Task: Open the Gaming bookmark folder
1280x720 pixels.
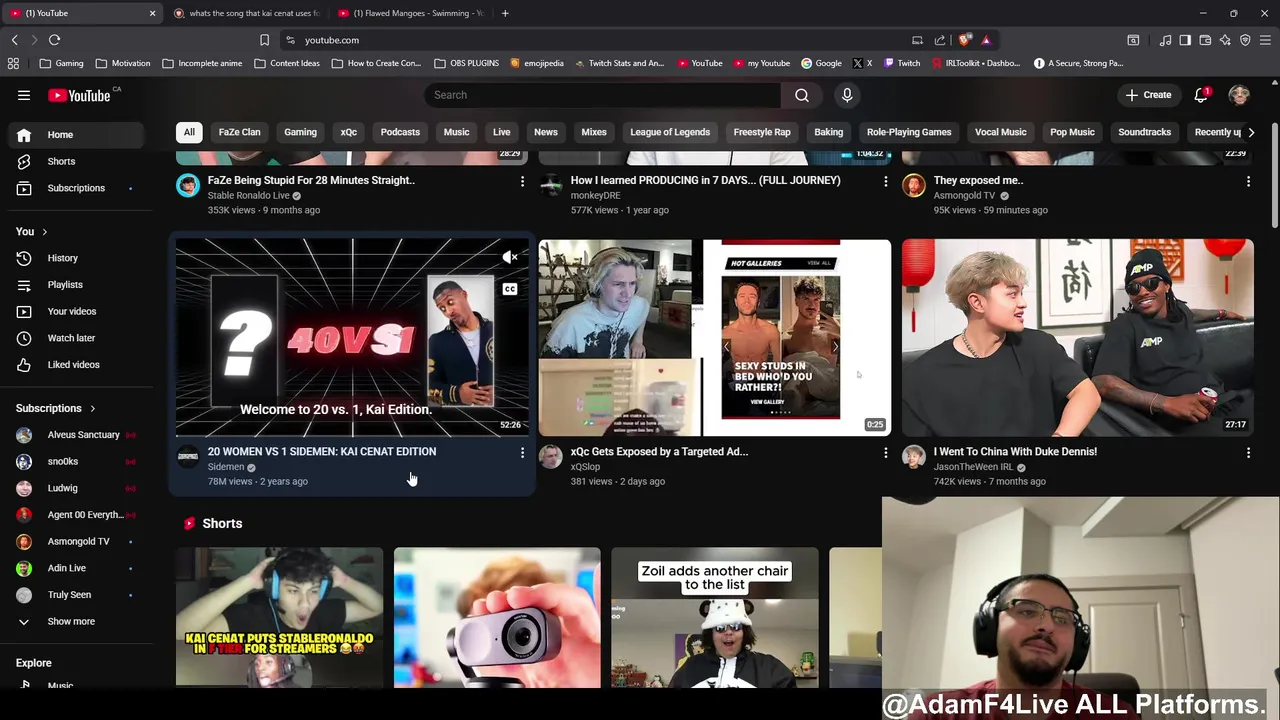Action: pyautogui.click(x=62, y=63)
